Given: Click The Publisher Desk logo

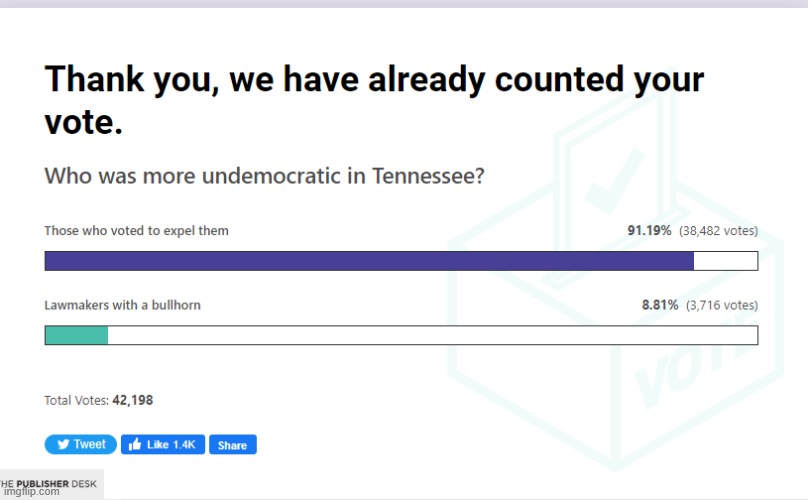Looking at the screenshot, I should 50,484.
